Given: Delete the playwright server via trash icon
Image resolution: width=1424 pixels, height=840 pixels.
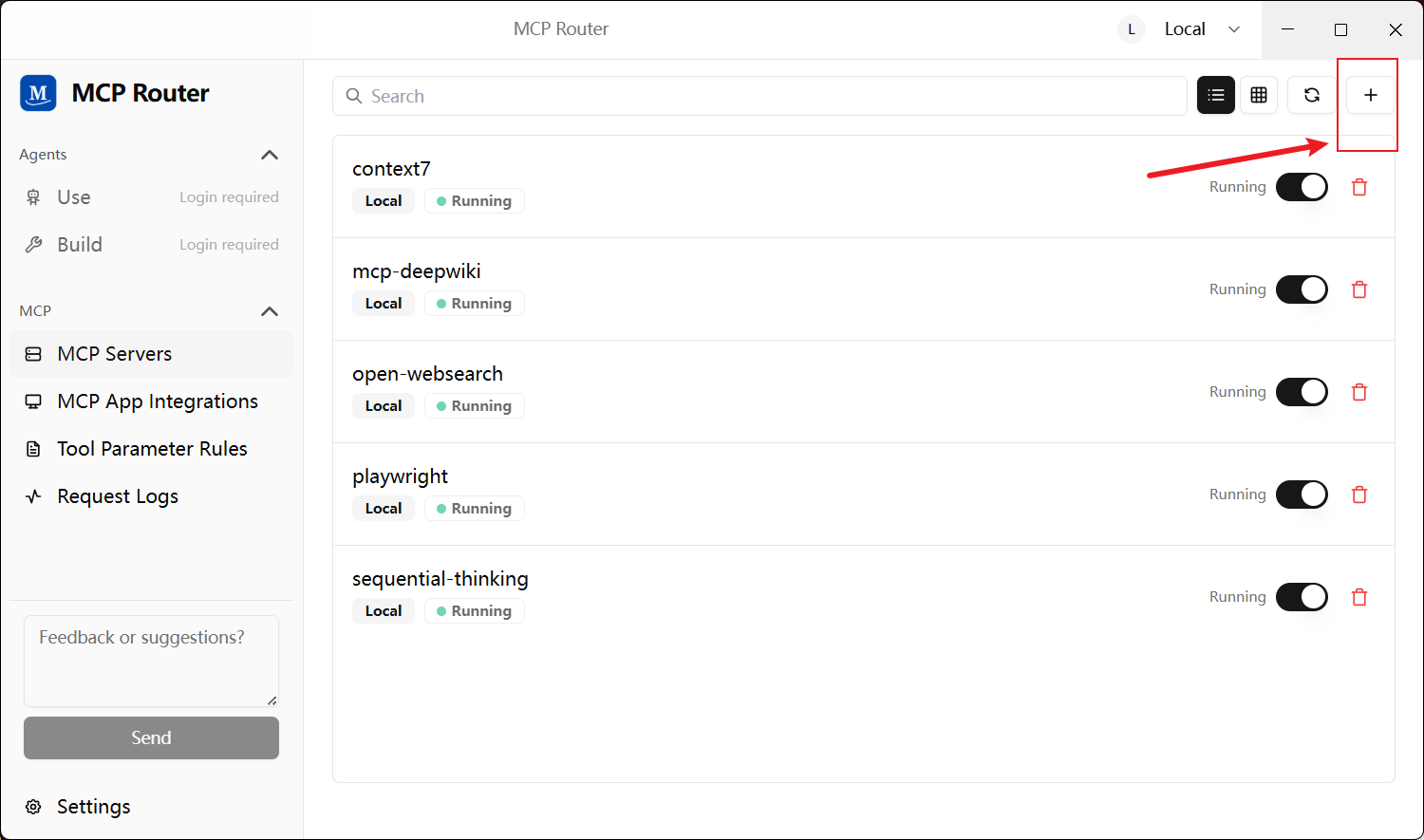Looking at the screenshot, I should click(1359, 495).
